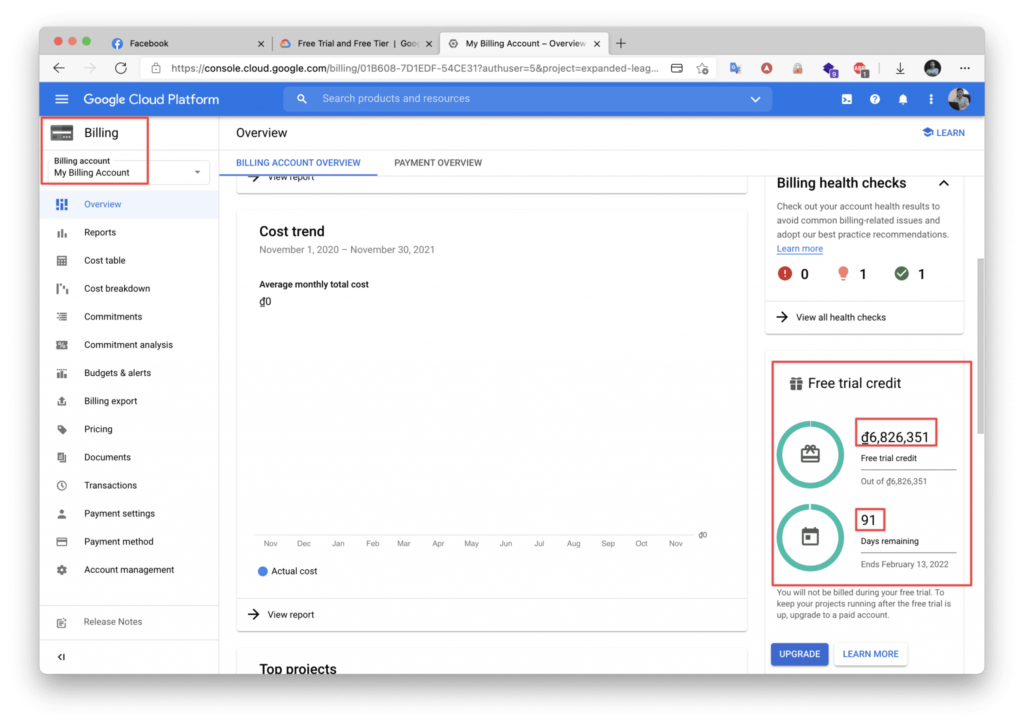Open browser more options ellipsis menu

(x=965, y=68)
